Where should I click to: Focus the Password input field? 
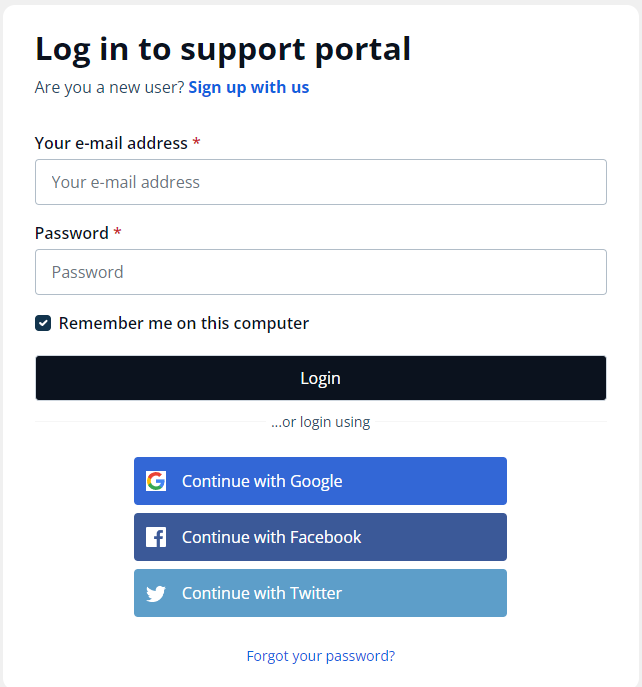[x=321, y=272]
